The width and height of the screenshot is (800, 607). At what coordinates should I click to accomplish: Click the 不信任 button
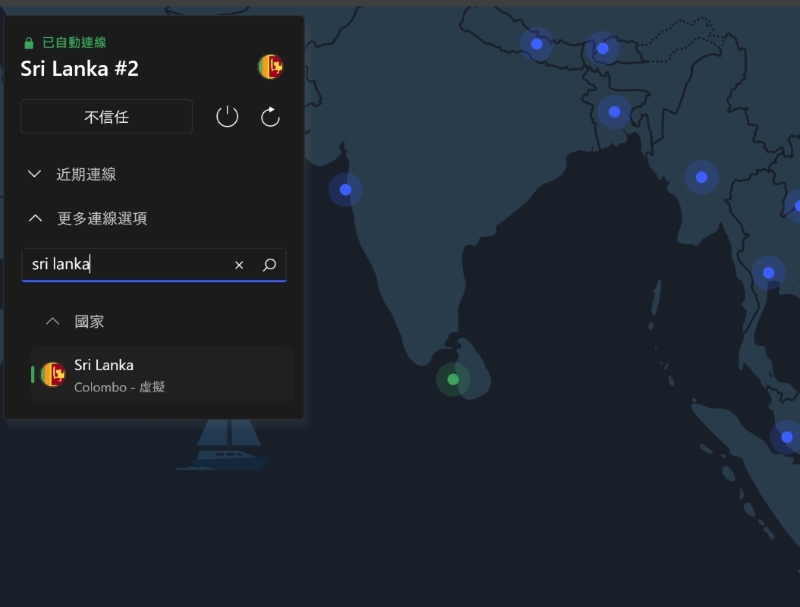(x=107, y=117)
